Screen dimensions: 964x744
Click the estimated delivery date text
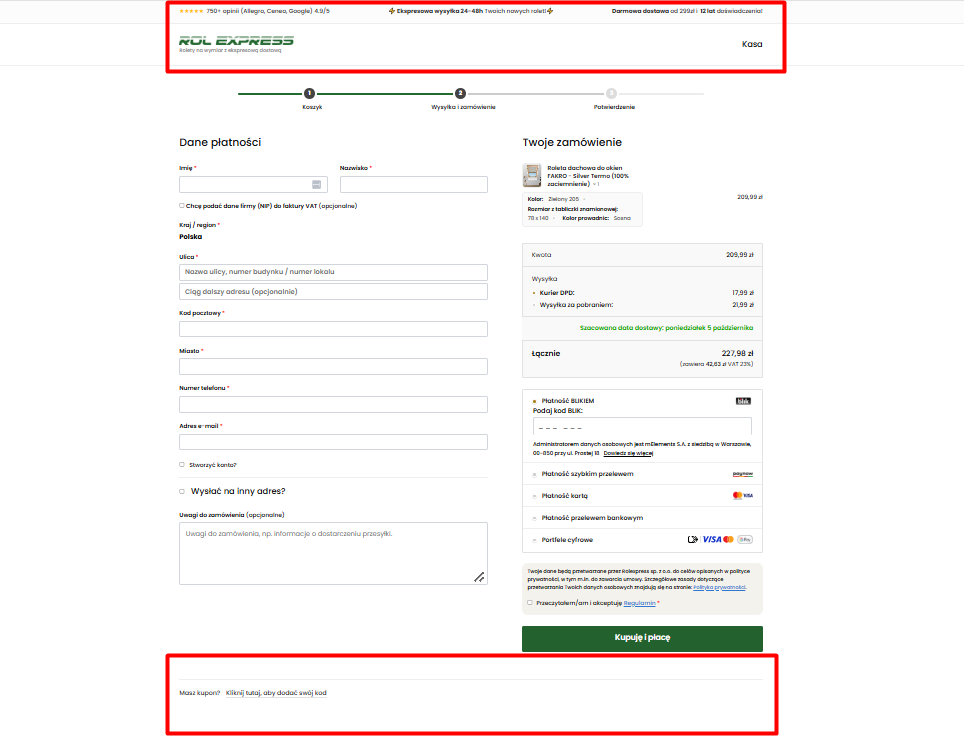(x=666, y=328)
